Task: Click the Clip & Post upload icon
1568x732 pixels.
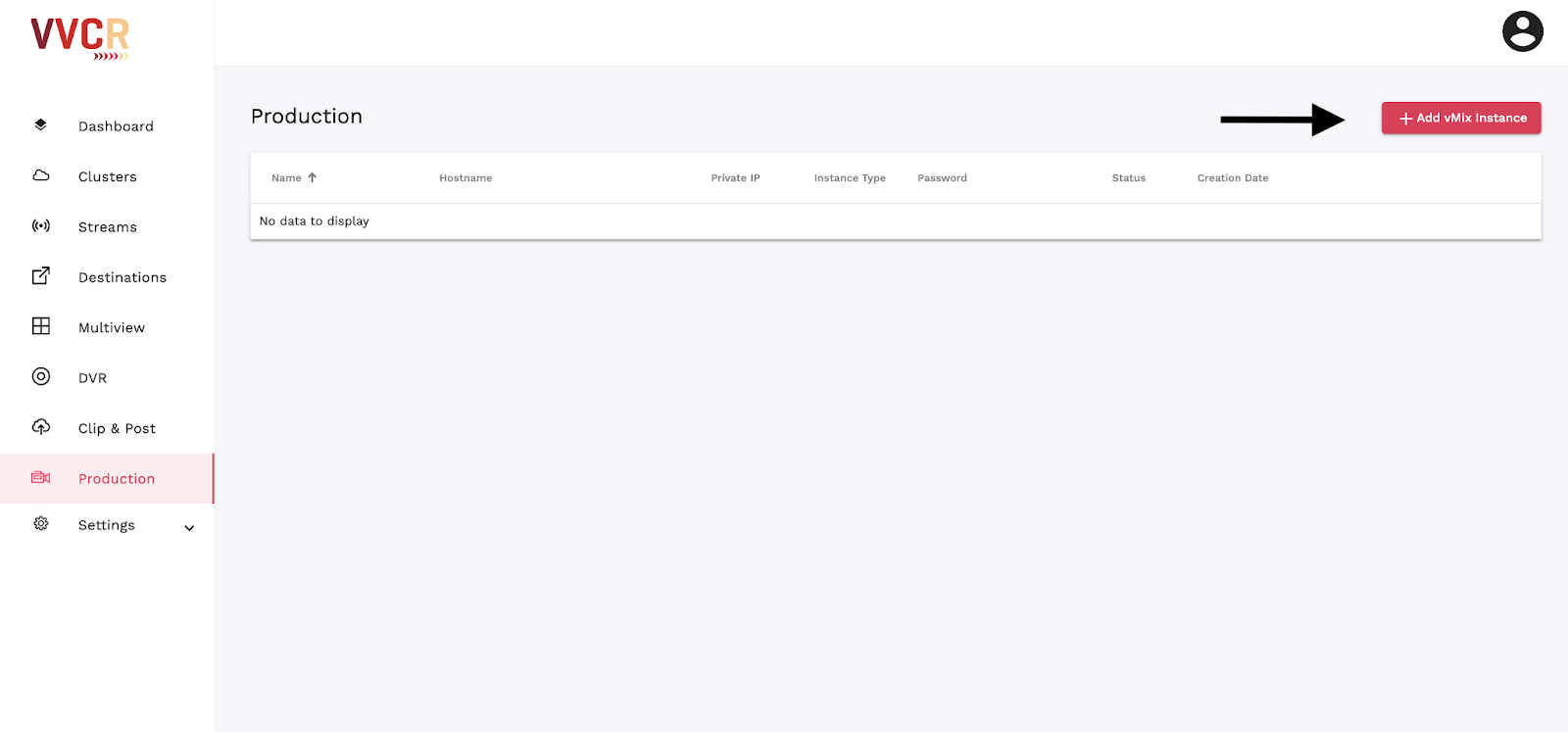Action: [40, 426]
